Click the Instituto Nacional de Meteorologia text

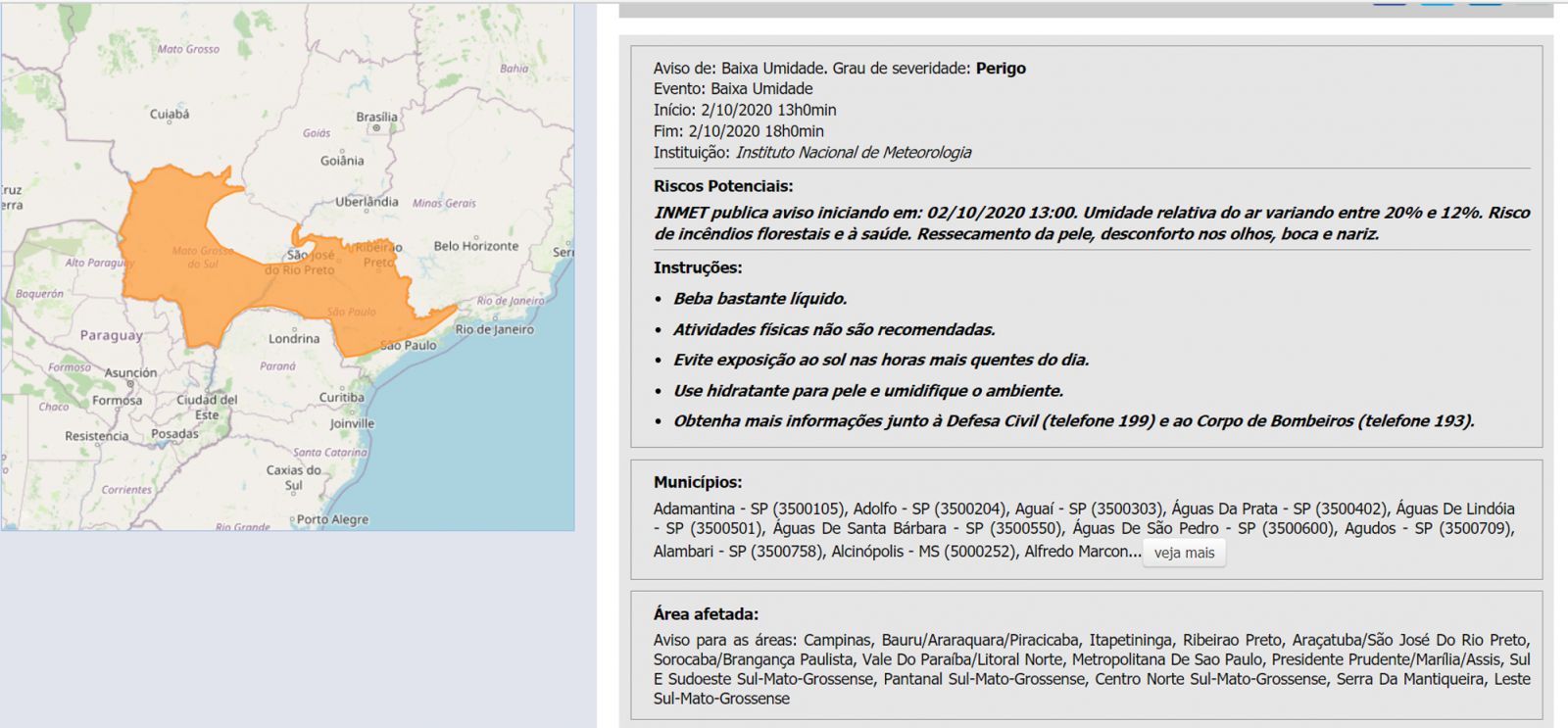tap(853, 152)
